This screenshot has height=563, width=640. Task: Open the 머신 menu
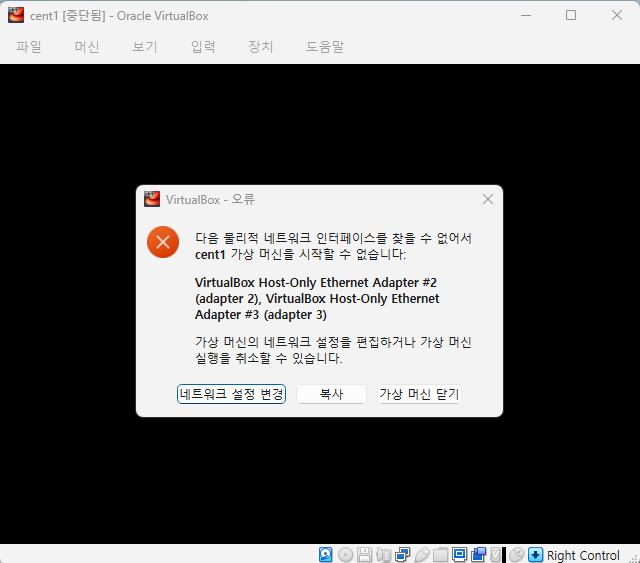pyautogui.click(x=87, y=47)
